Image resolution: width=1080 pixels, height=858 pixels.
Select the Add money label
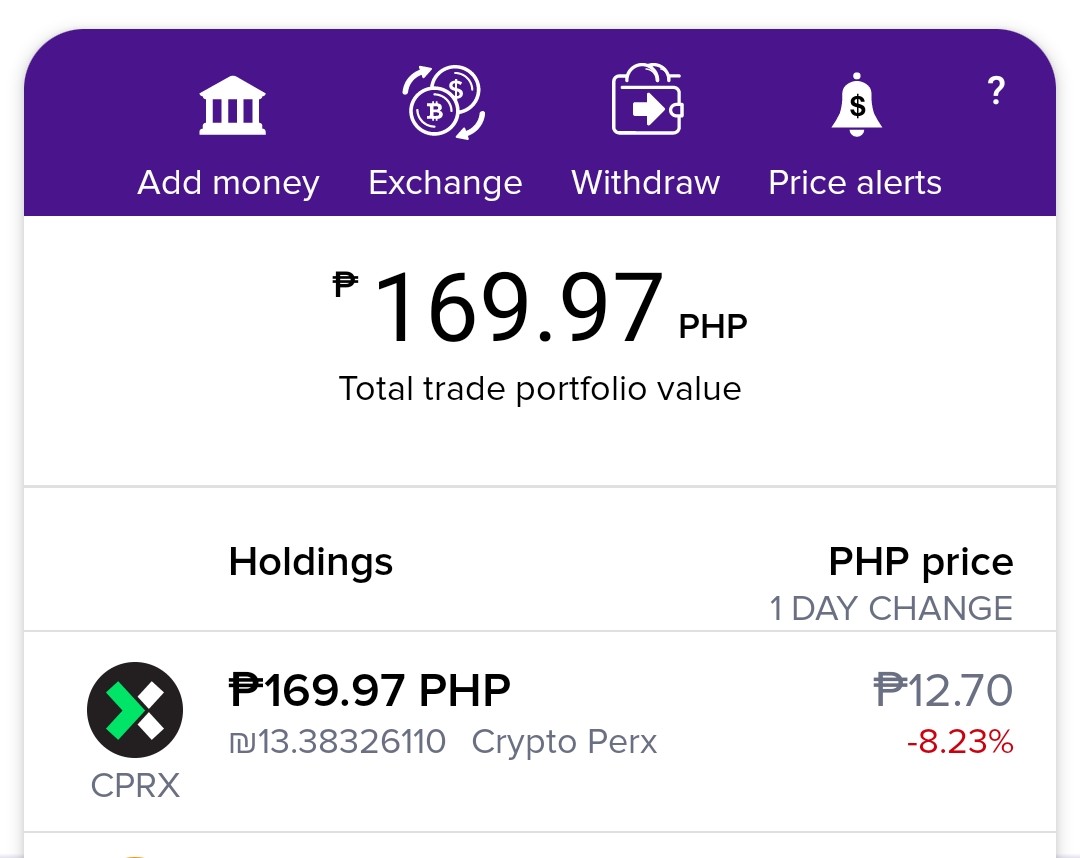coord(228,182)
